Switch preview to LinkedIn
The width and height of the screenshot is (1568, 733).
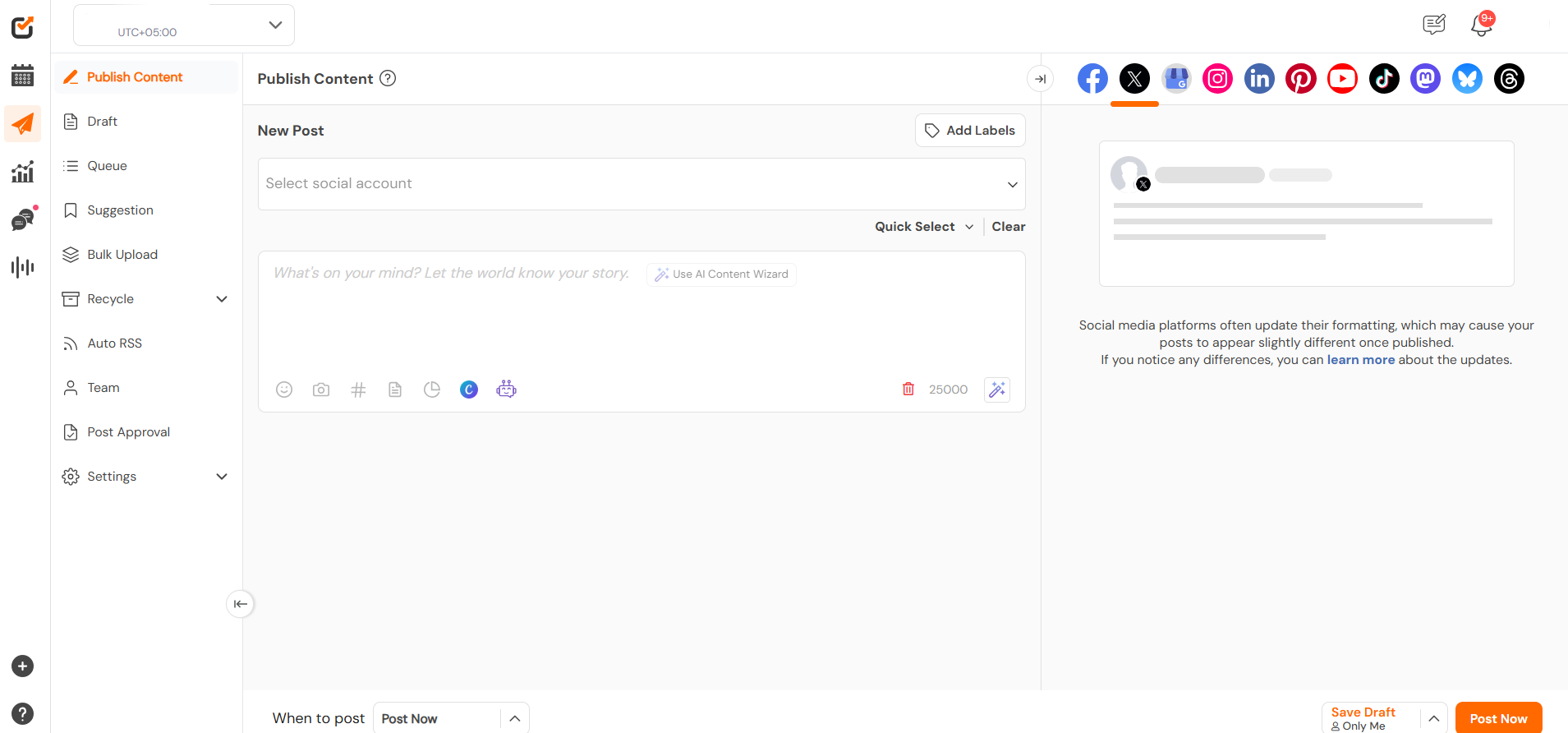click(x=1259, y=79)
